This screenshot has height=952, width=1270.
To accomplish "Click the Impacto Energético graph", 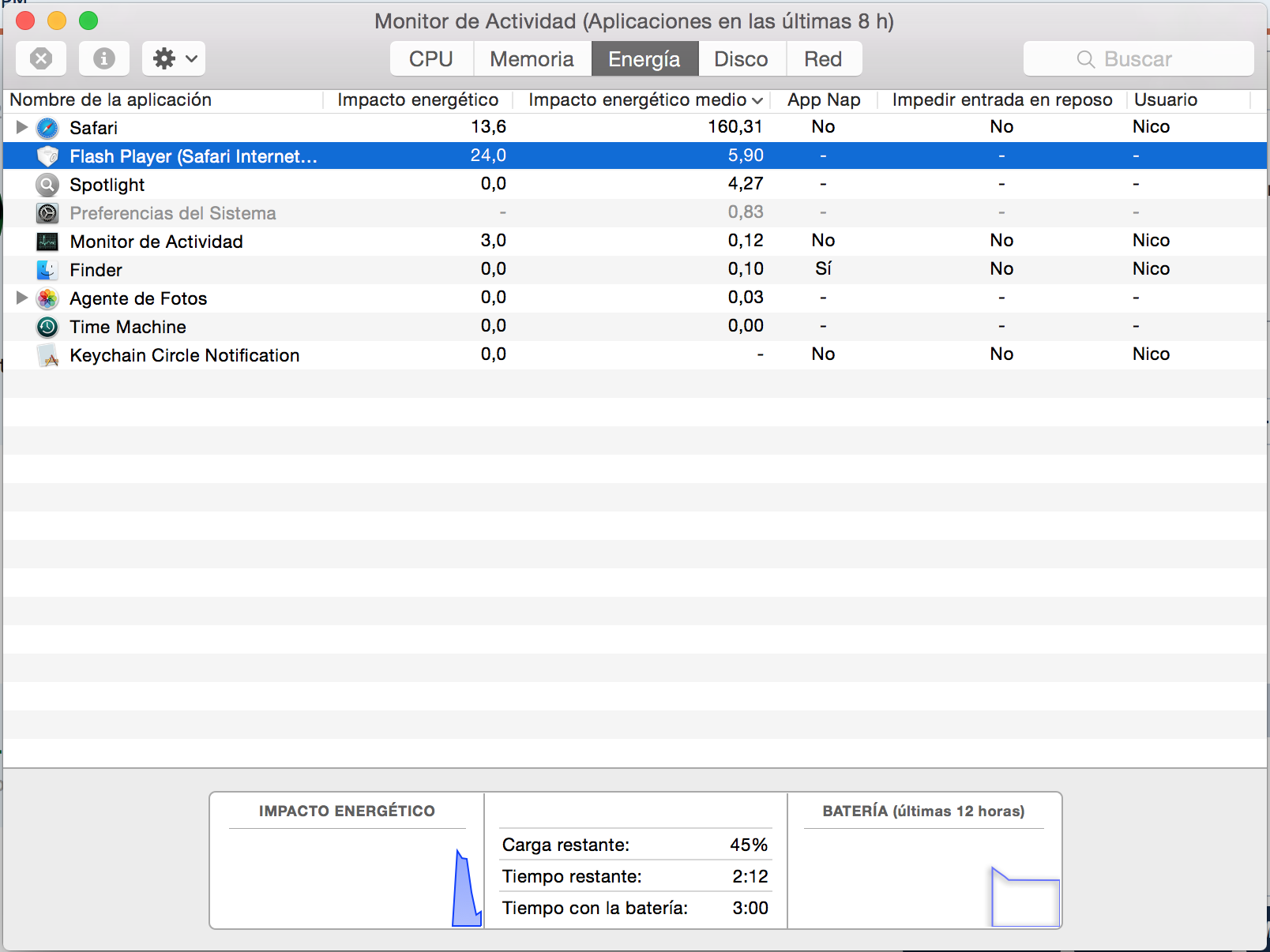I will (348, 878).
